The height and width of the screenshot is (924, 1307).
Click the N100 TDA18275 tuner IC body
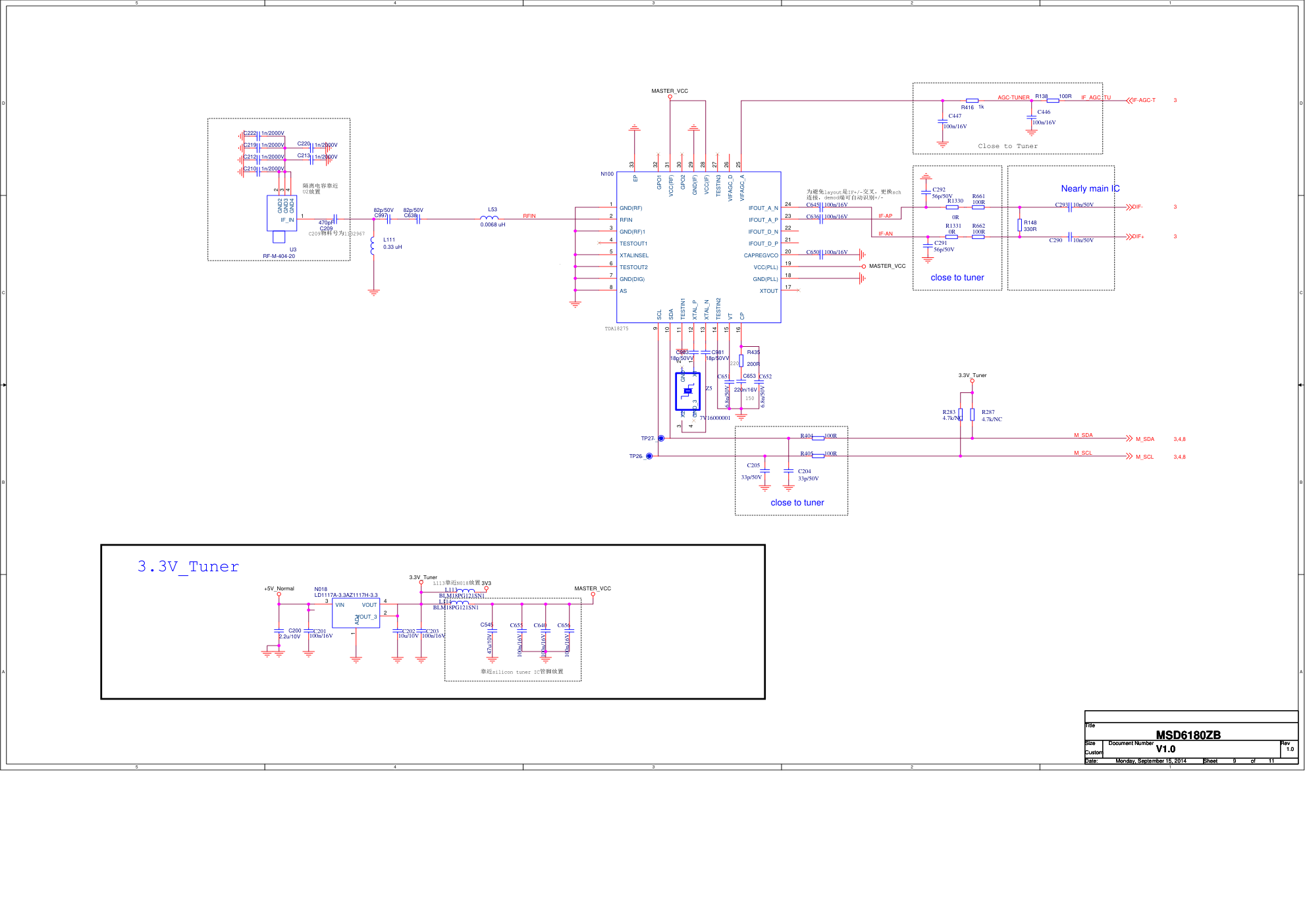pos(698,247)
